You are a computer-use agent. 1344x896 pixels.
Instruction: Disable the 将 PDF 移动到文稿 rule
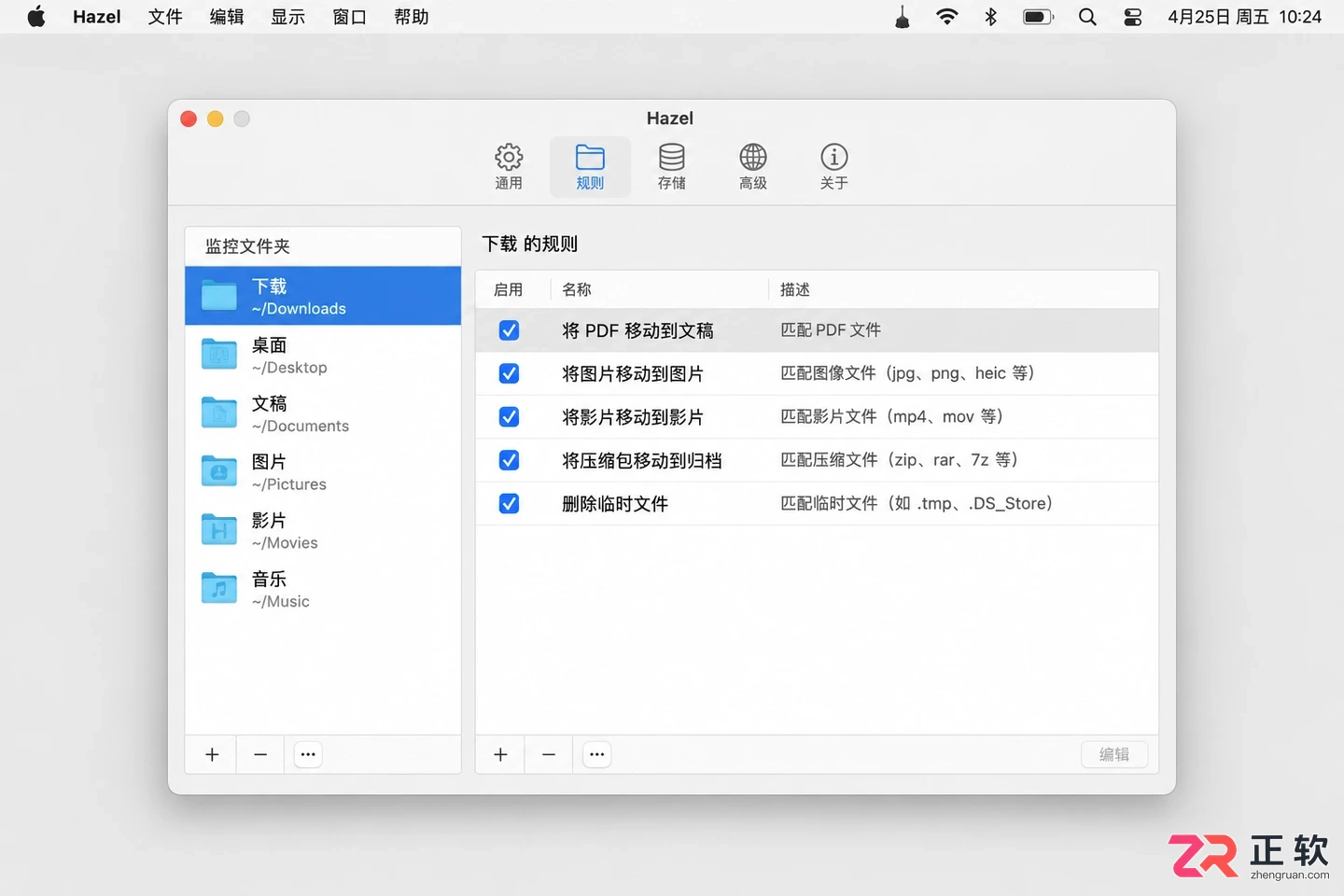coord(509,330)
